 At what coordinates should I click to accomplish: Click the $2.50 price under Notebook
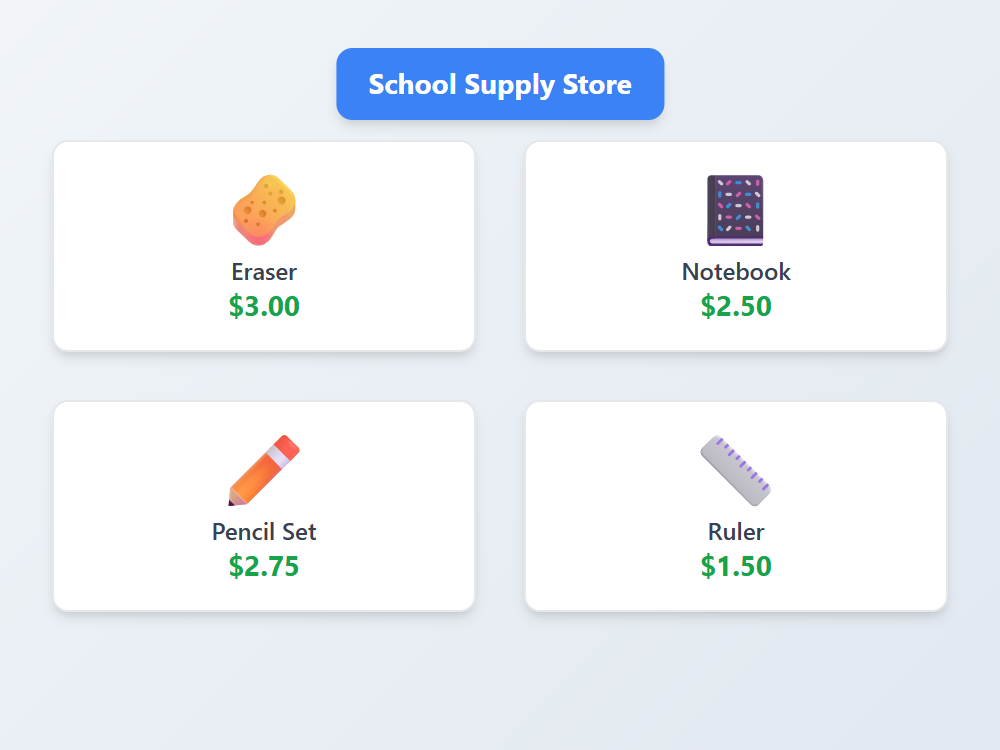click(x=736, y=306)
